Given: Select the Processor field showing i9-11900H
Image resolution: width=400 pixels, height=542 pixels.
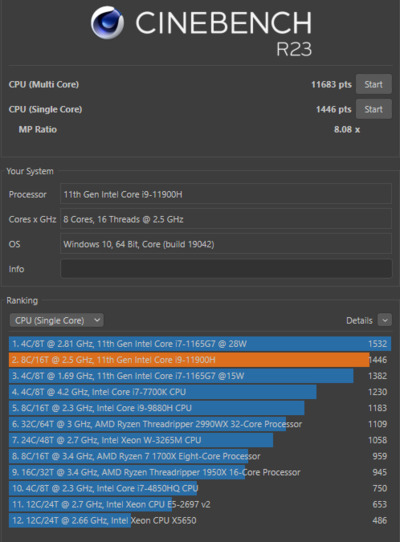Looking at the screenshot, I should tap(226, 194).
